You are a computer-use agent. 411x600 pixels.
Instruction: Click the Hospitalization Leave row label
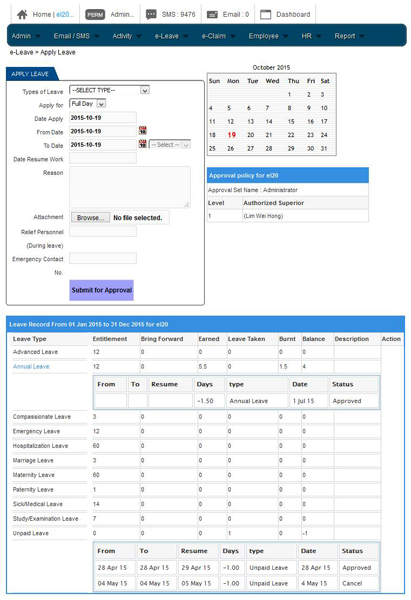point(40,446)
